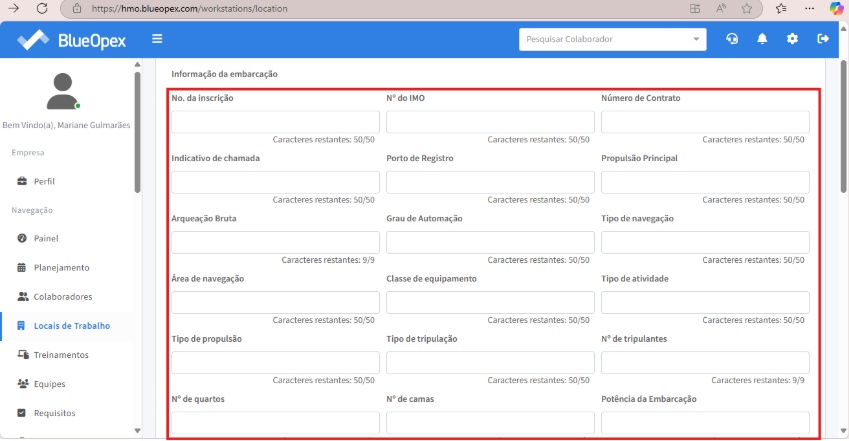This screenshot has height=441, width=849.
Task: Click Bem Vindo(a), Mariane Guimarães text
Action: [66, 125]
